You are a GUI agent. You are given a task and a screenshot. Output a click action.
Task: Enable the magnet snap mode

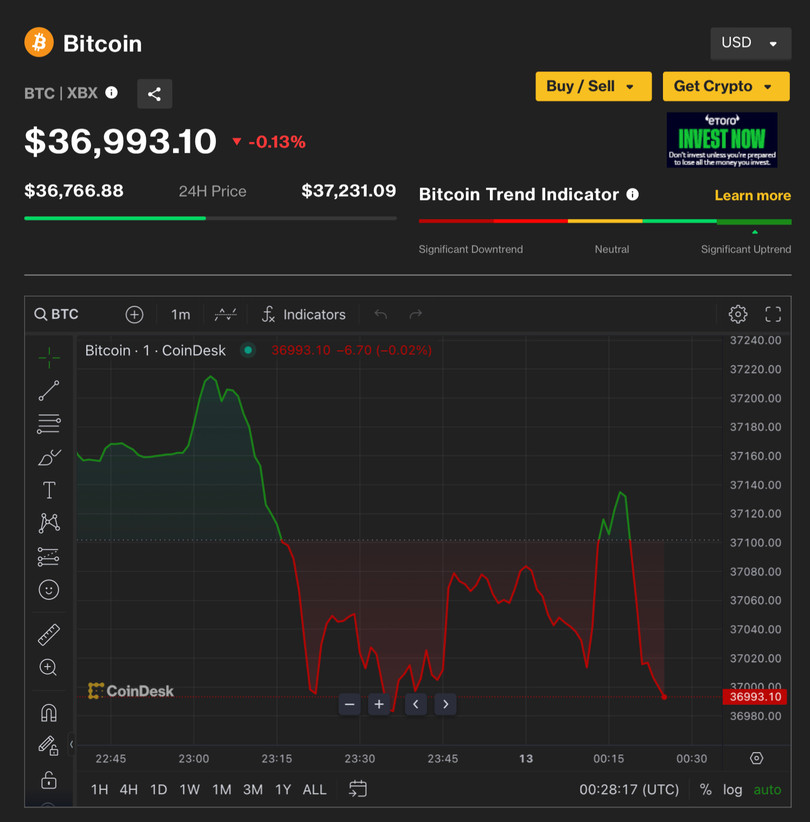point(49,713)
